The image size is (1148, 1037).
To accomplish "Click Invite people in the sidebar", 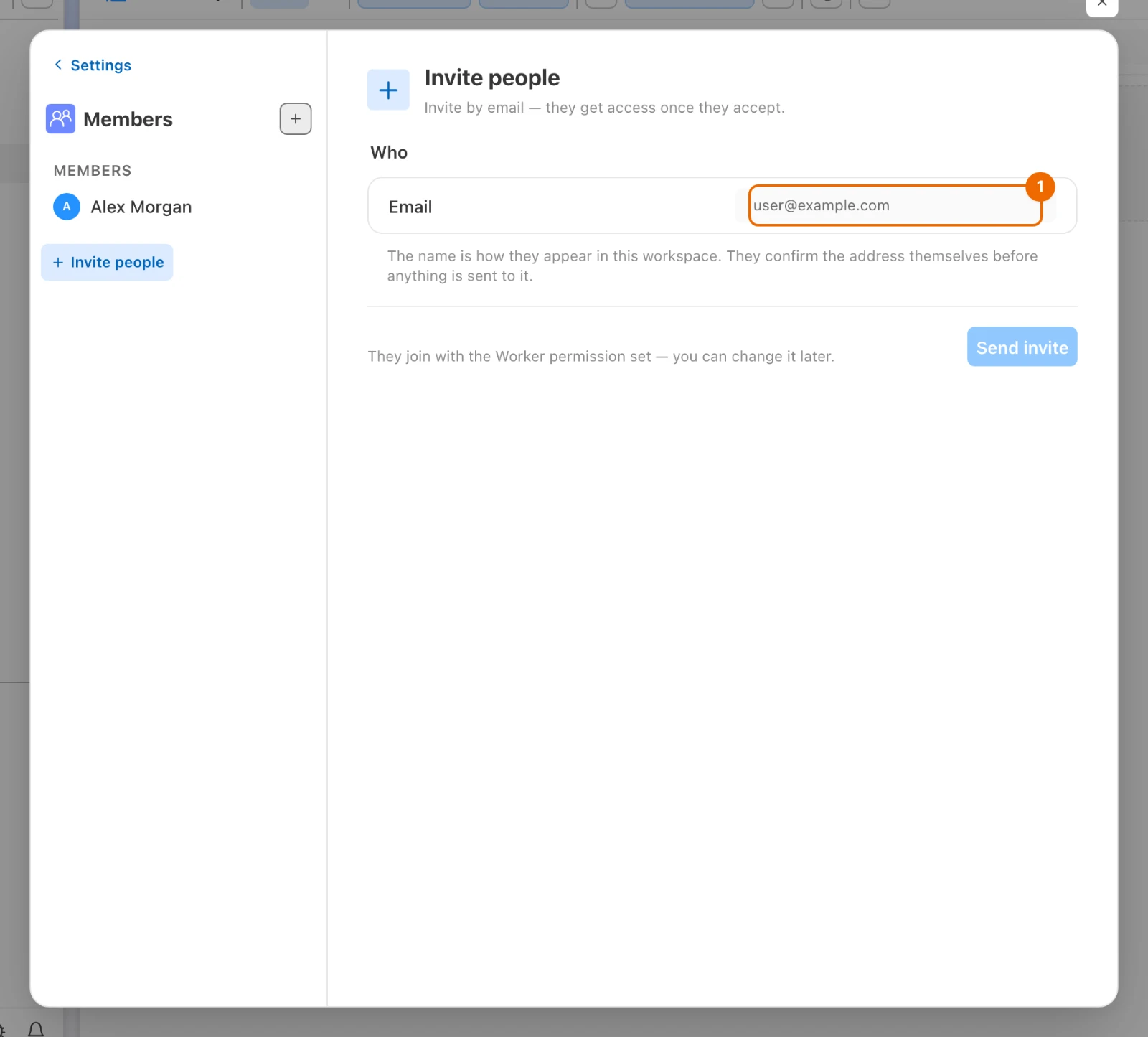I will pos(107,263).
